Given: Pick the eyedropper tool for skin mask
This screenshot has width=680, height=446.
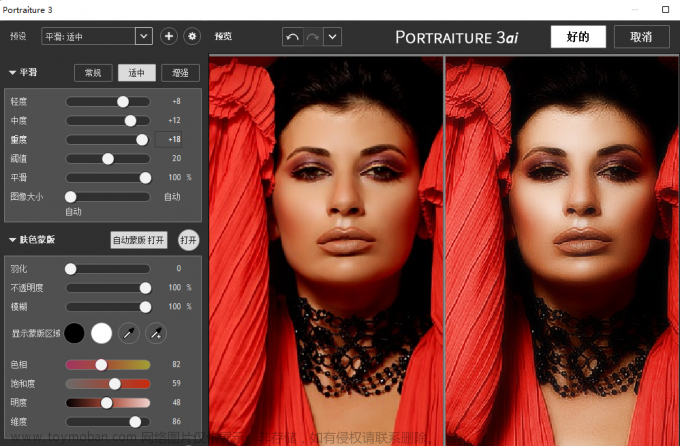Looking at the screenshot, I should 129,333.
